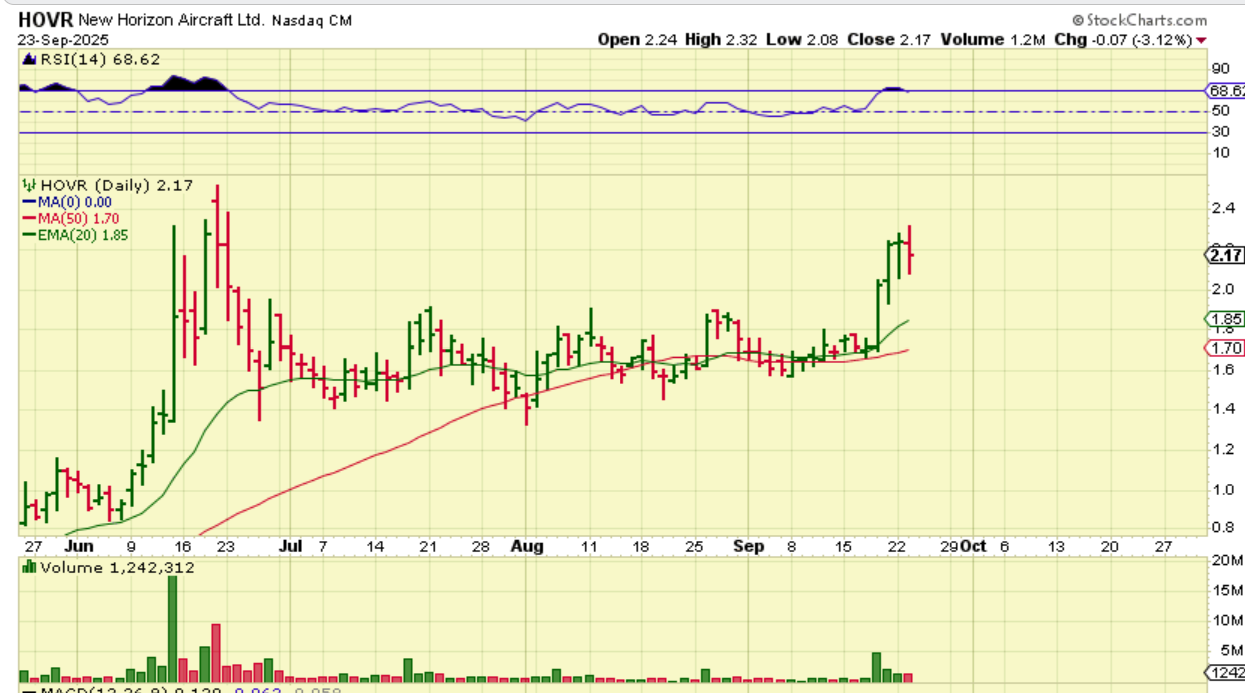Image resolution: width=1245 pixels, height=693 pixels.
Task: Click the current RSI value tag on the right axis
Action: click(x=1227, y=90)
